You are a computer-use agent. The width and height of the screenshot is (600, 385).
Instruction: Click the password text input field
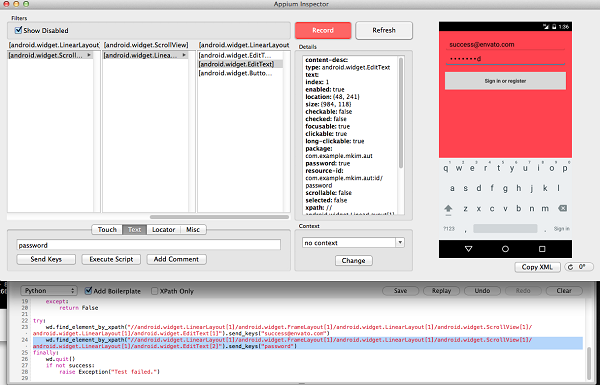(148, 245)
